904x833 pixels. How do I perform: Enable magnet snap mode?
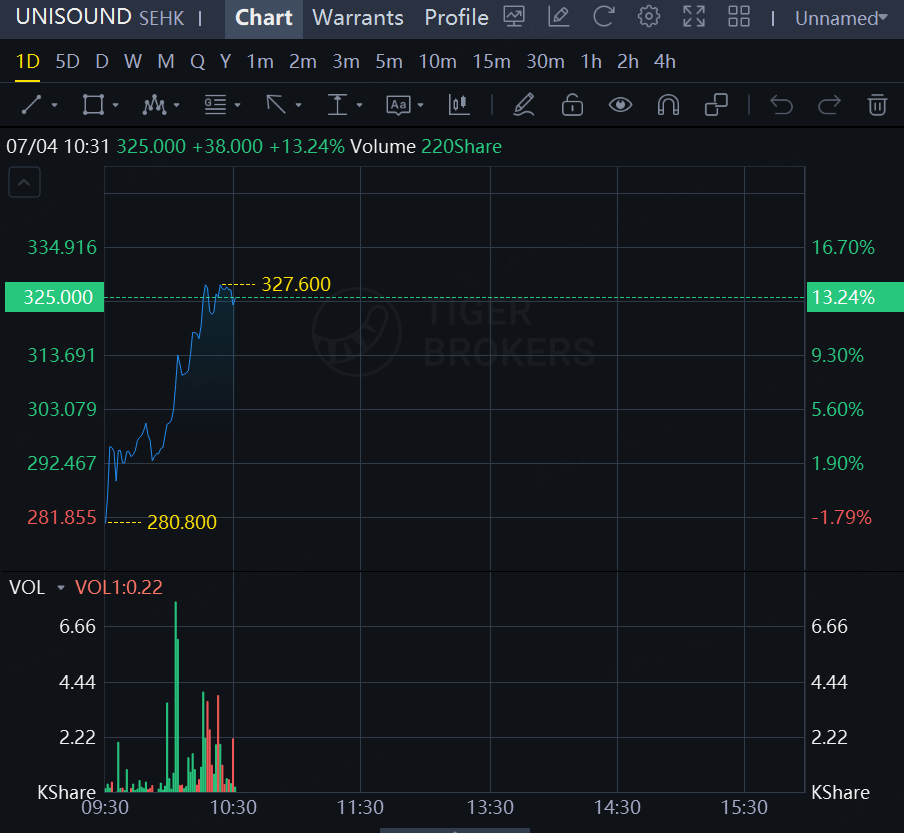click(668, 104)
